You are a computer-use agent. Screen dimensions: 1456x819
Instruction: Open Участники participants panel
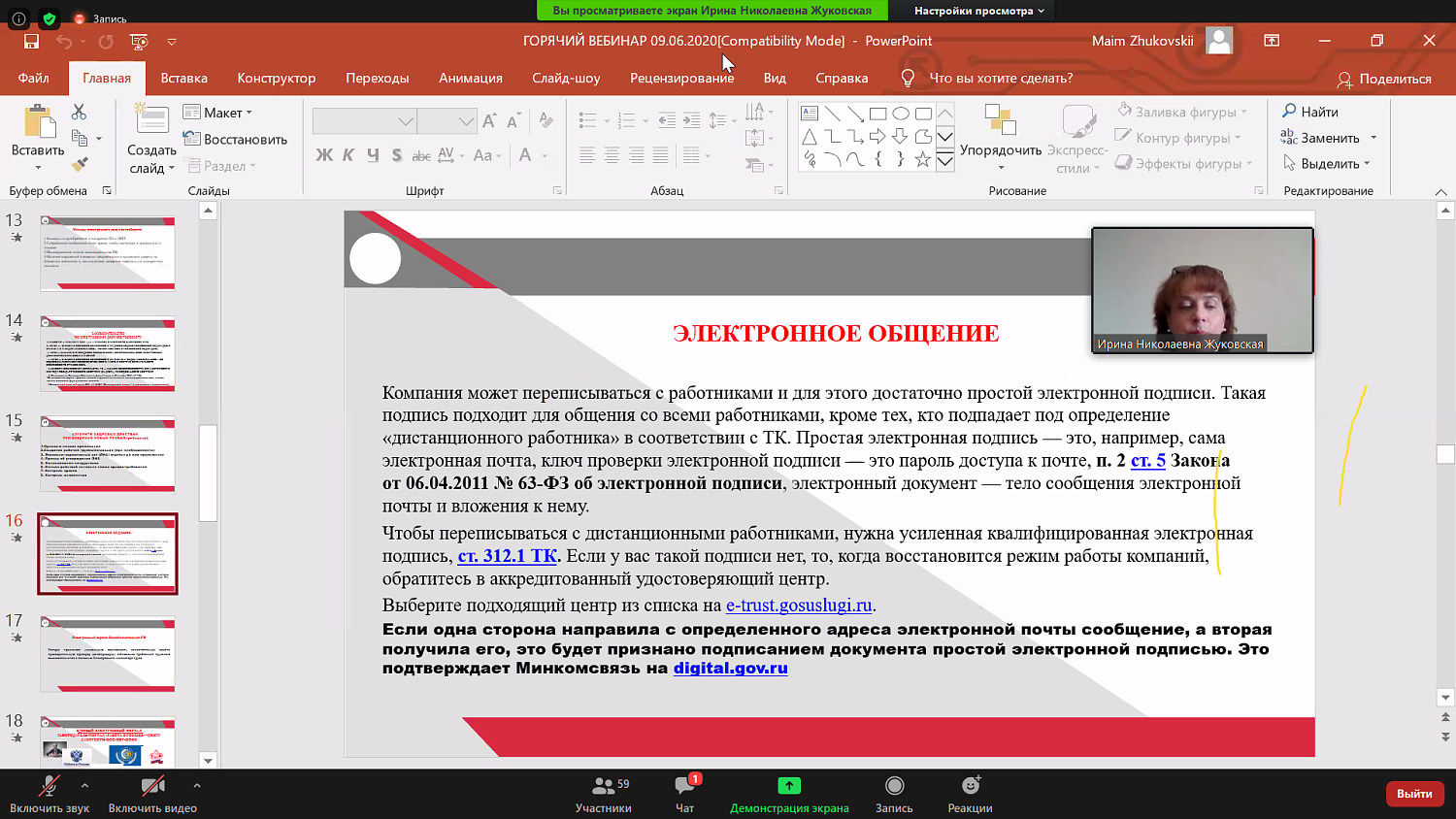[604, 794]
